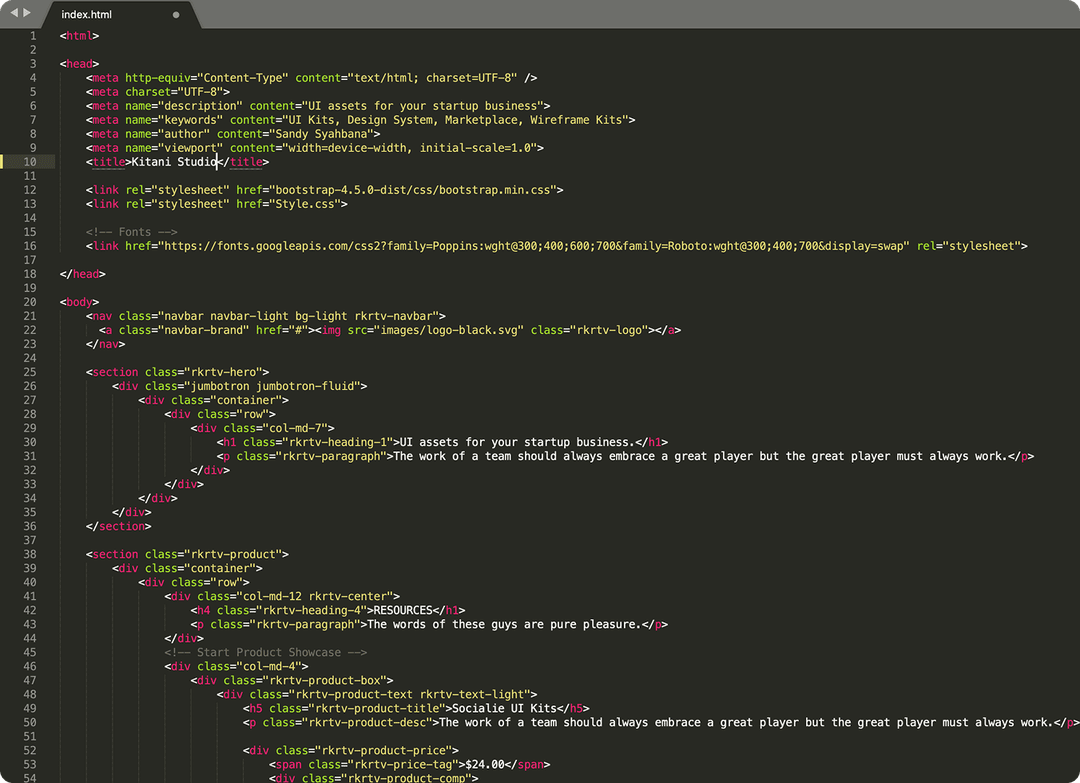The height and width of the screenshot is (783, 1080).
Task: Click the 'col-md-7' class value
Action: coord(295,428)
